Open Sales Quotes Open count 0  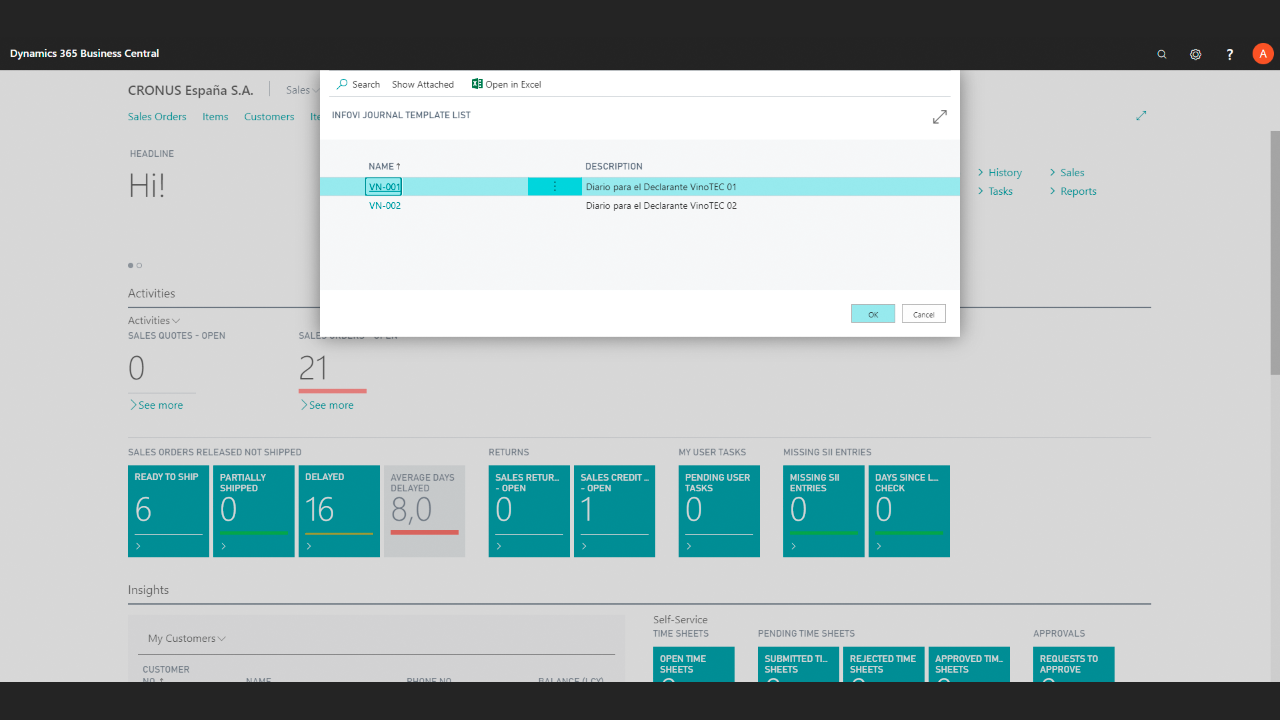point(137,369)
